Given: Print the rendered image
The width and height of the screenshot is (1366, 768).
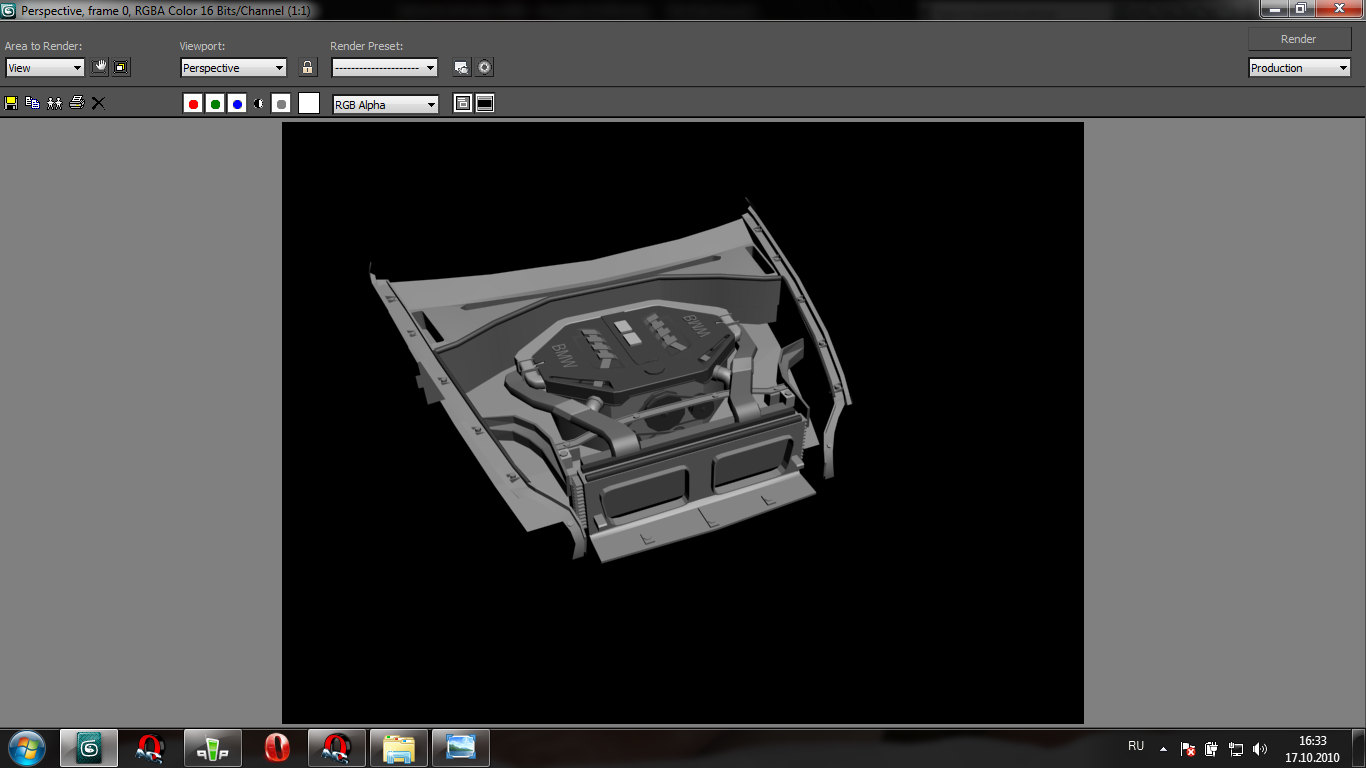Looking at the screenshot, I should (x=76, y=103).
